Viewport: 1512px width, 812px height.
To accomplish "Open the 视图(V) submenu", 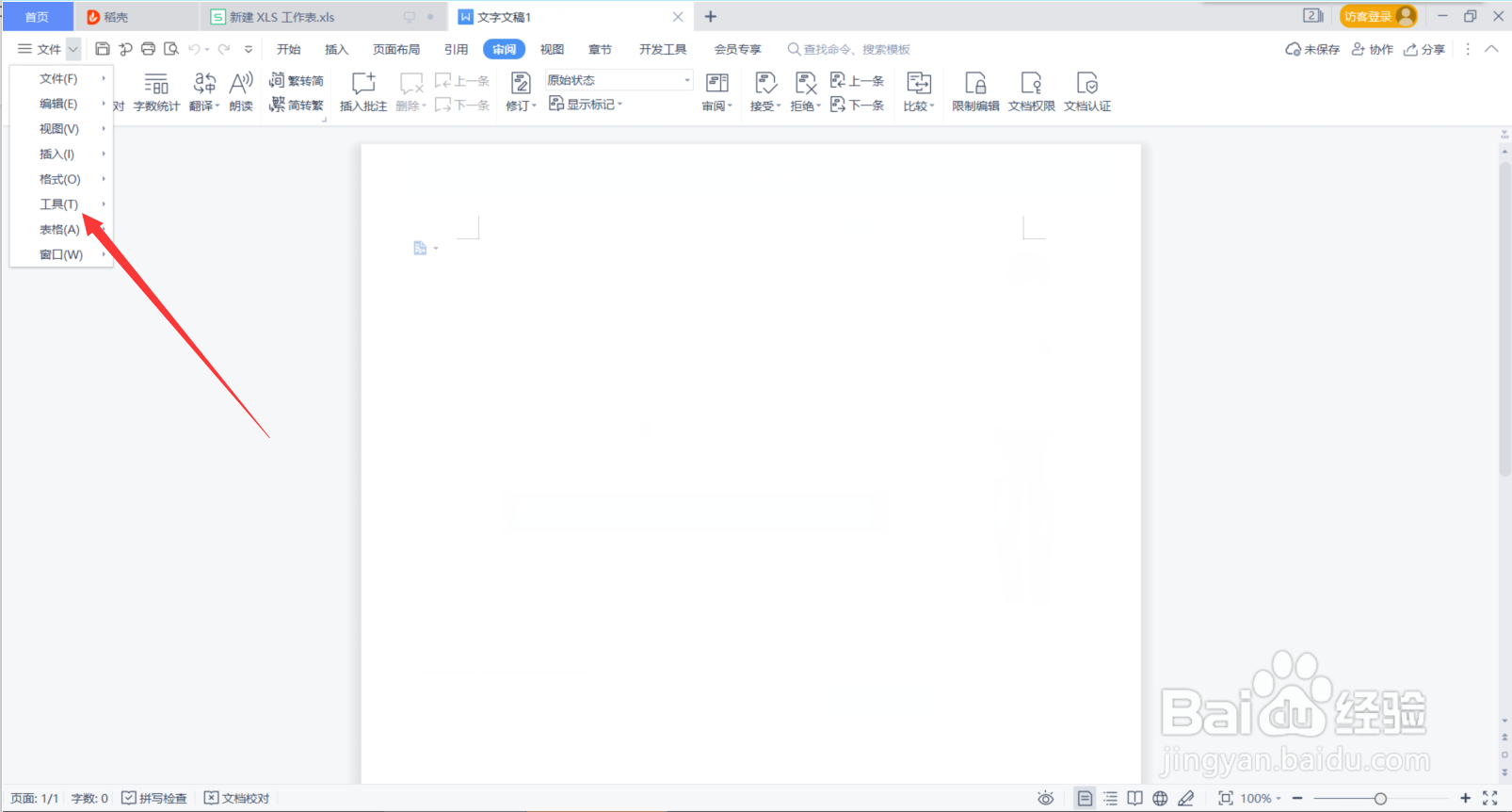I will pos(61,129).
